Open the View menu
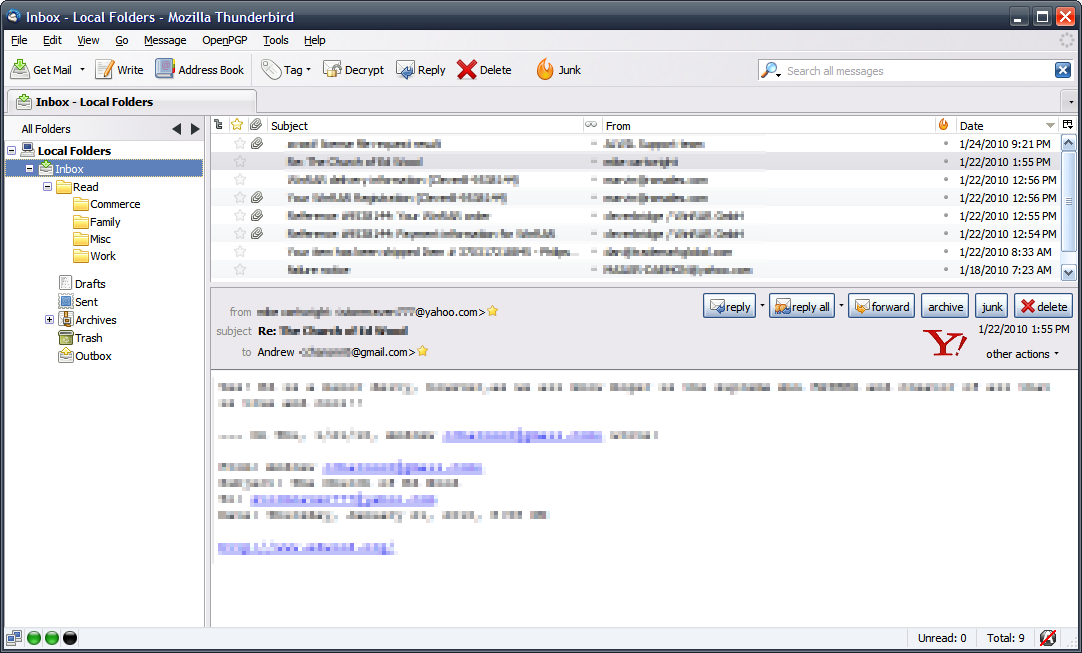The image size is (1082, 653). click(88, 40)
